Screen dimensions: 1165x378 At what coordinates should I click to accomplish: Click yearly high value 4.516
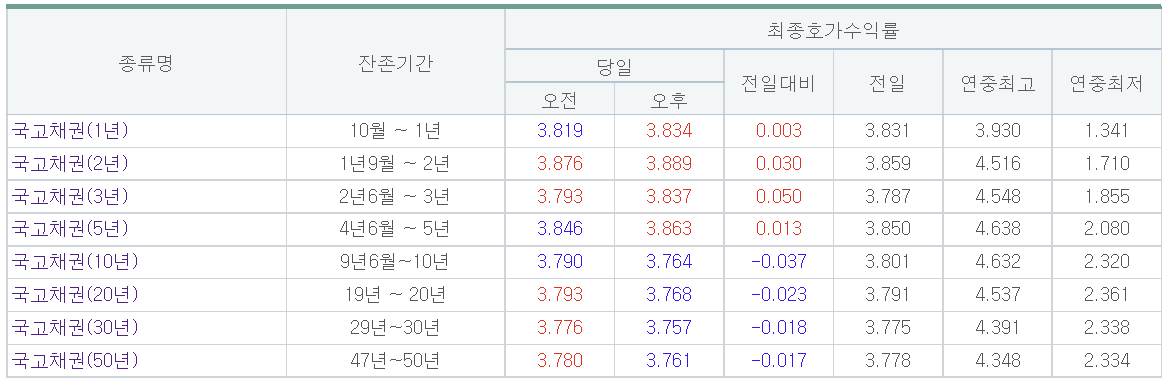(x=997, y=163)
